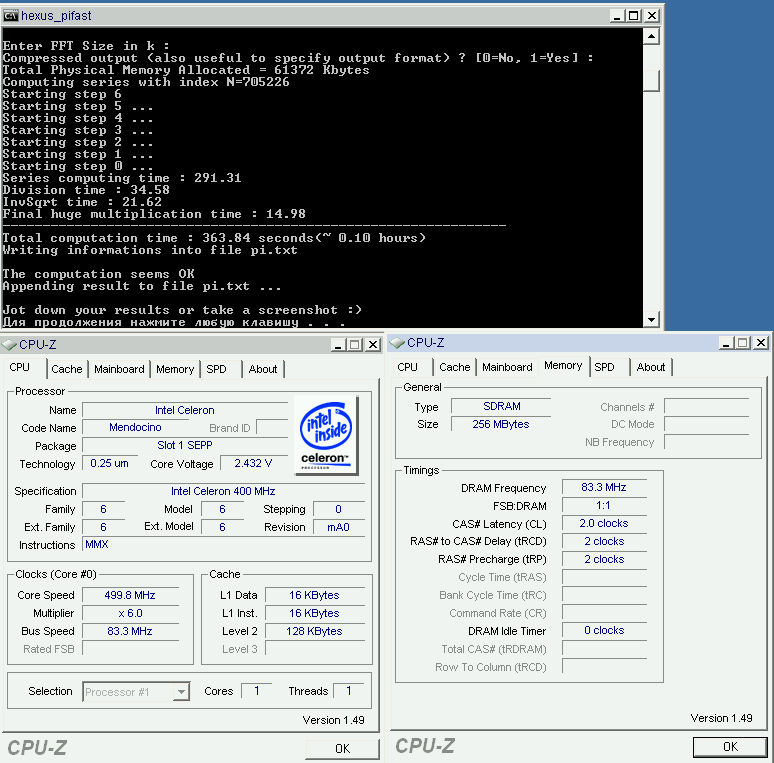Click the Level 2 value '128 KBytes'
The image size is (774, 763).
314,631
